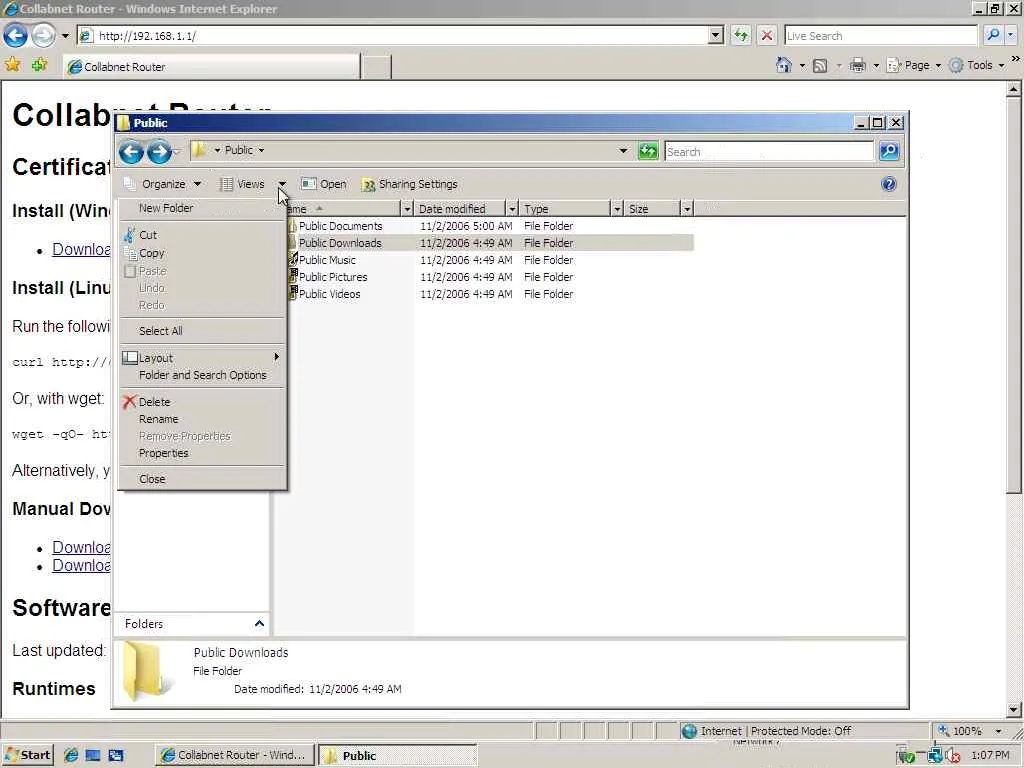The image size is (1024, 768).
Task: Click the Organize dropdown button
Action: 163,184
